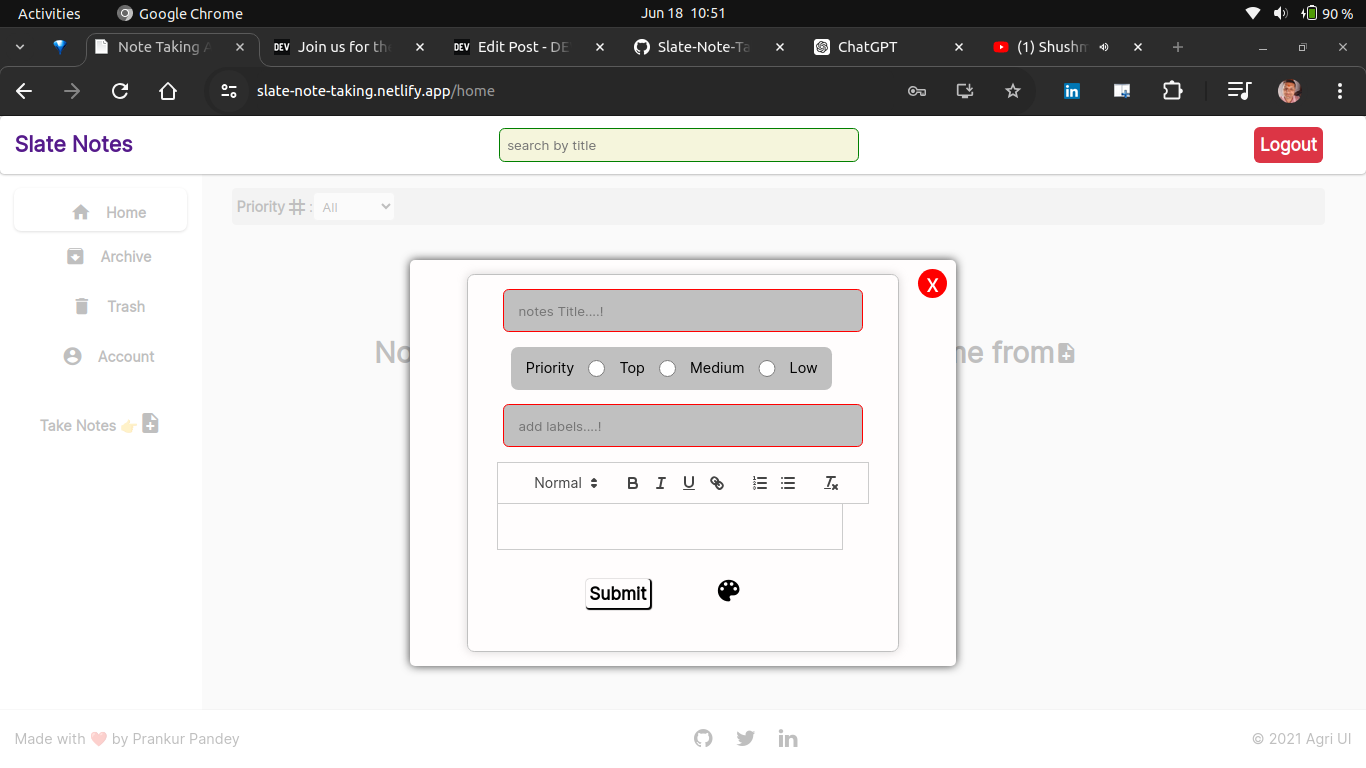Click inside the note body editor area
This screenshot has height=768, width=1366.
click(670, 526)
